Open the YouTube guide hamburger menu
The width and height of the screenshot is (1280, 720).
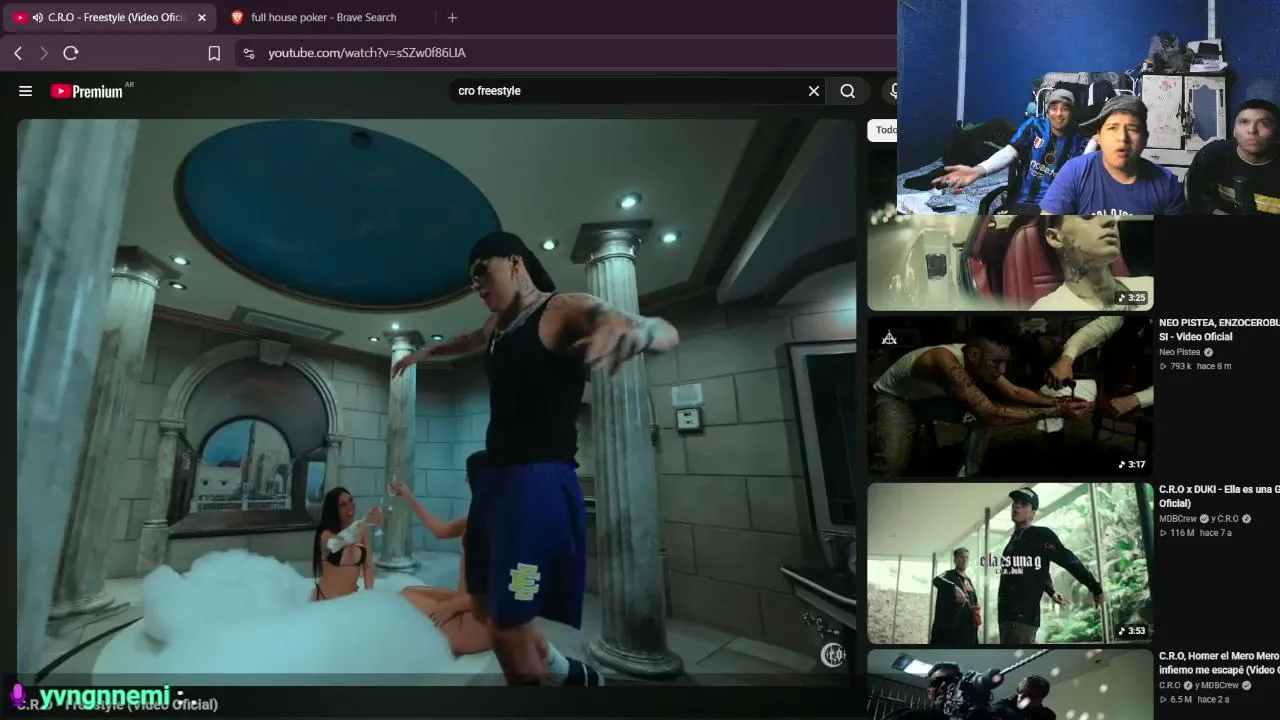[x=25, y=91]
